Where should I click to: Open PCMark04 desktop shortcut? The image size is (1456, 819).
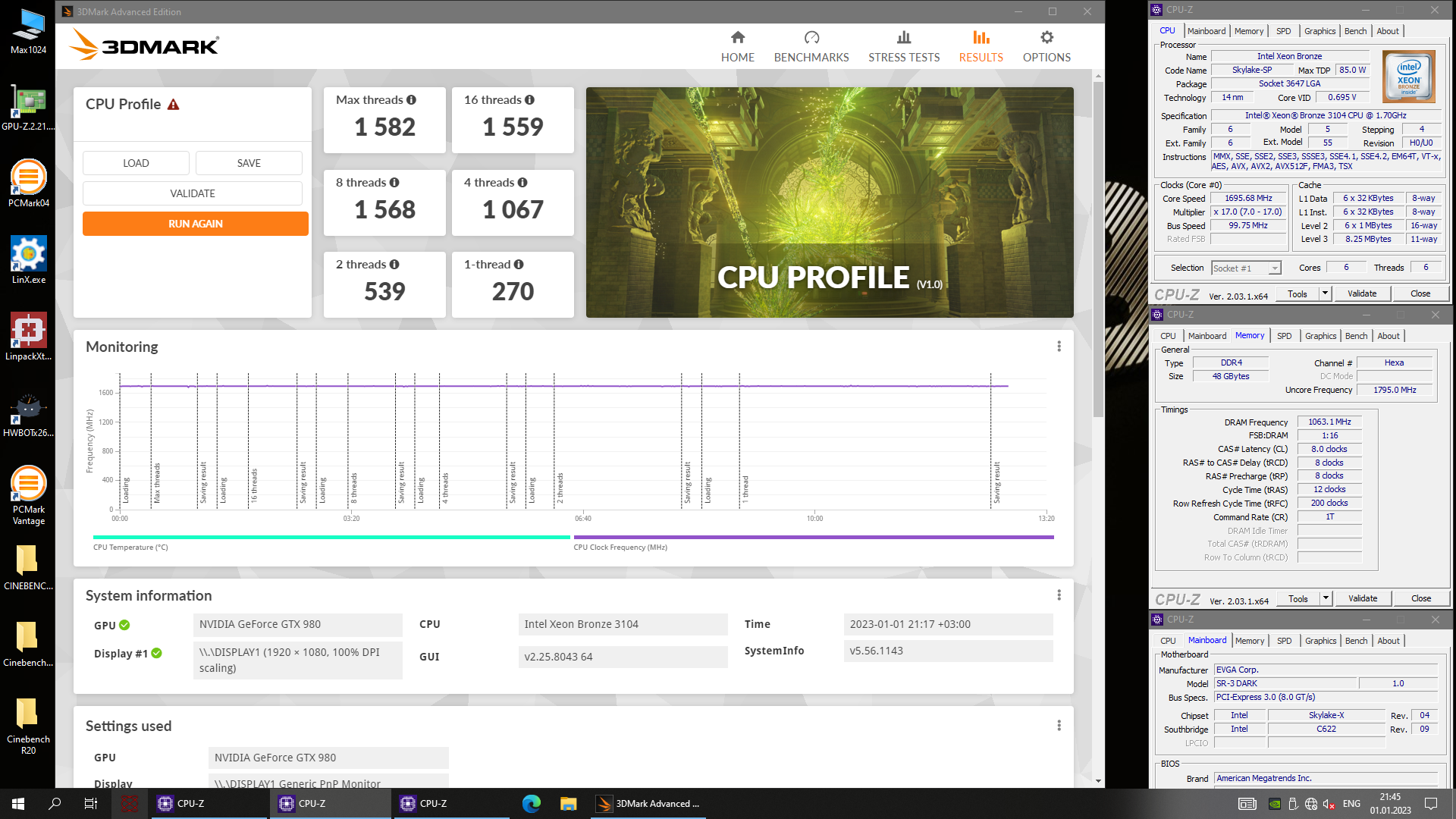coord(28,184)
